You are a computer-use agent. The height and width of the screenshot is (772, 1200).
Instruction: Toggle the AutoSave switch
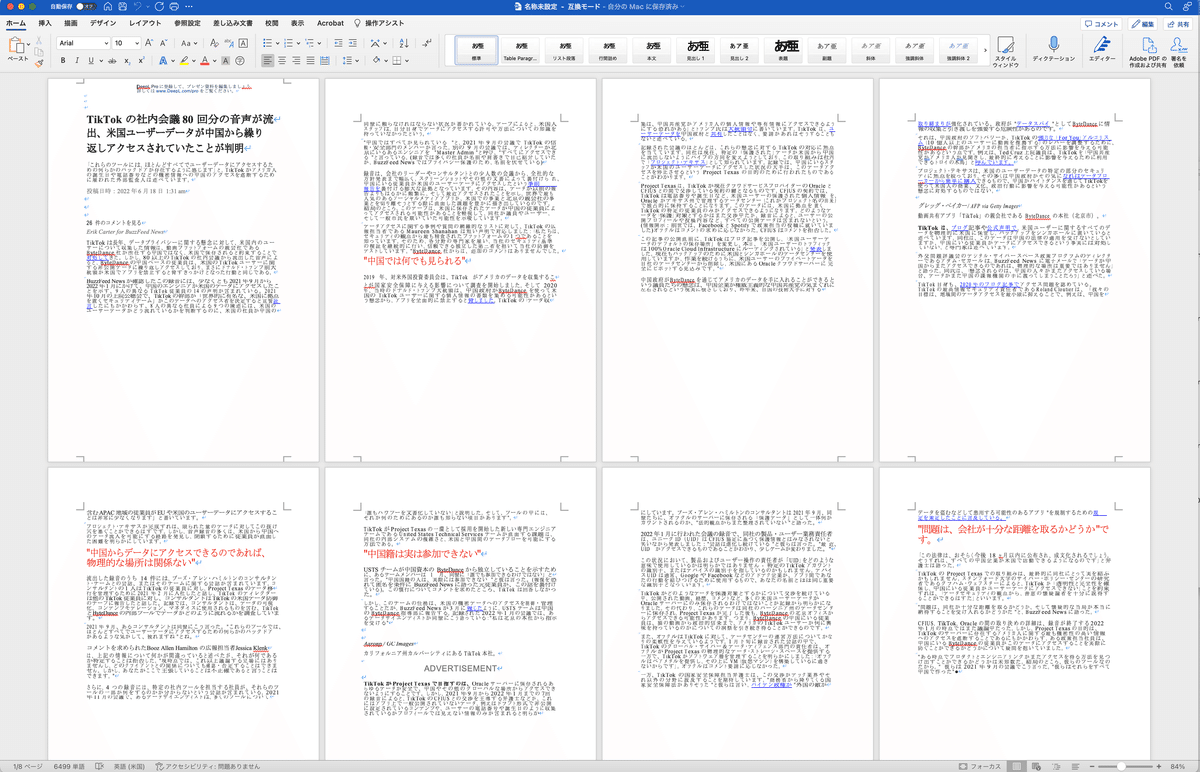coord(86,6)
